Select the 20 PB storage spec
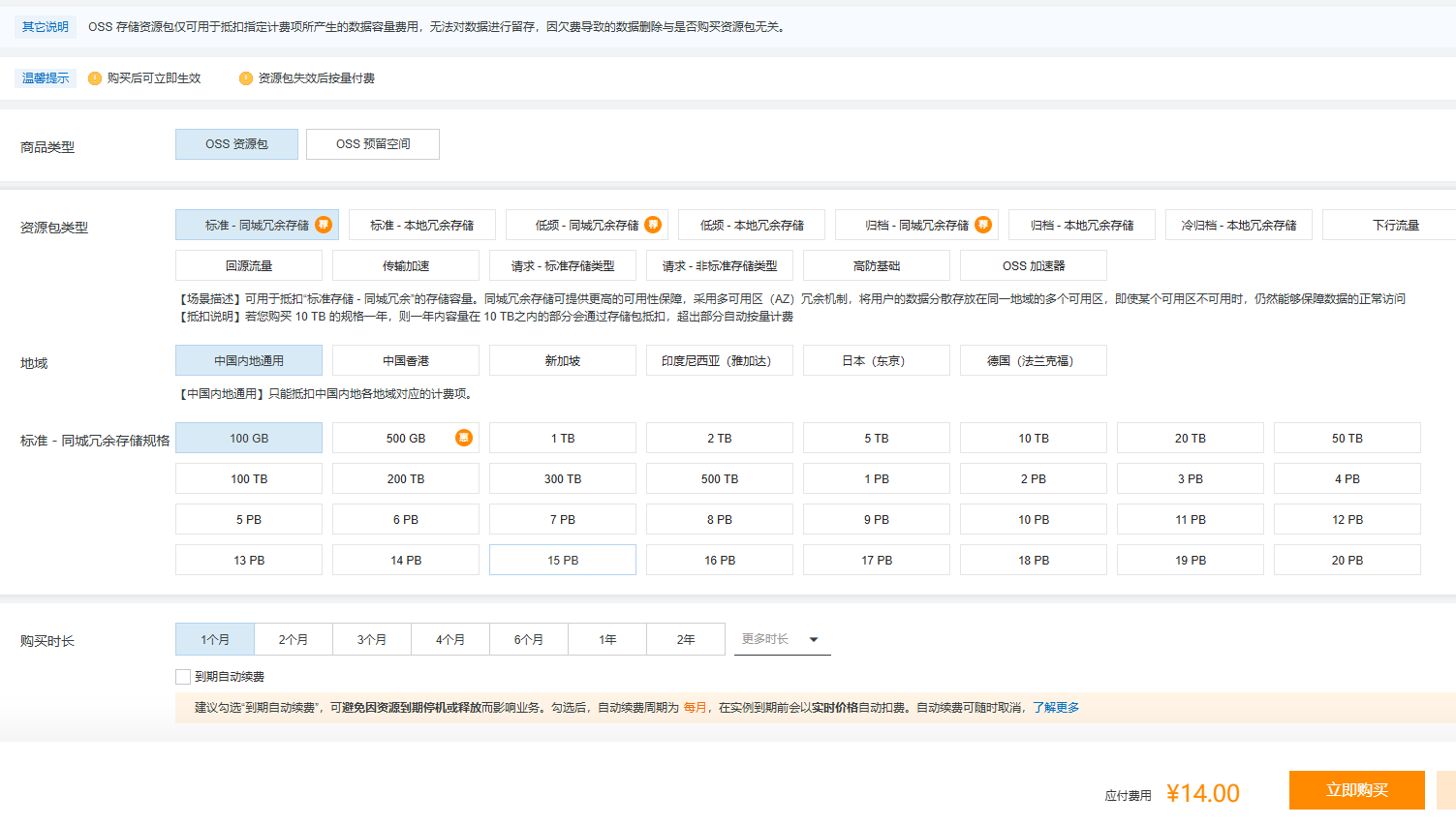1456x826 pixels. coord(1347,559)
